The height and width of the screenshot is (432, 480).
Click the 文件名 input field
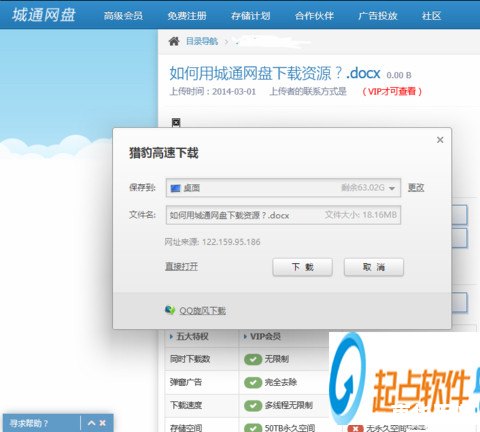283,215
